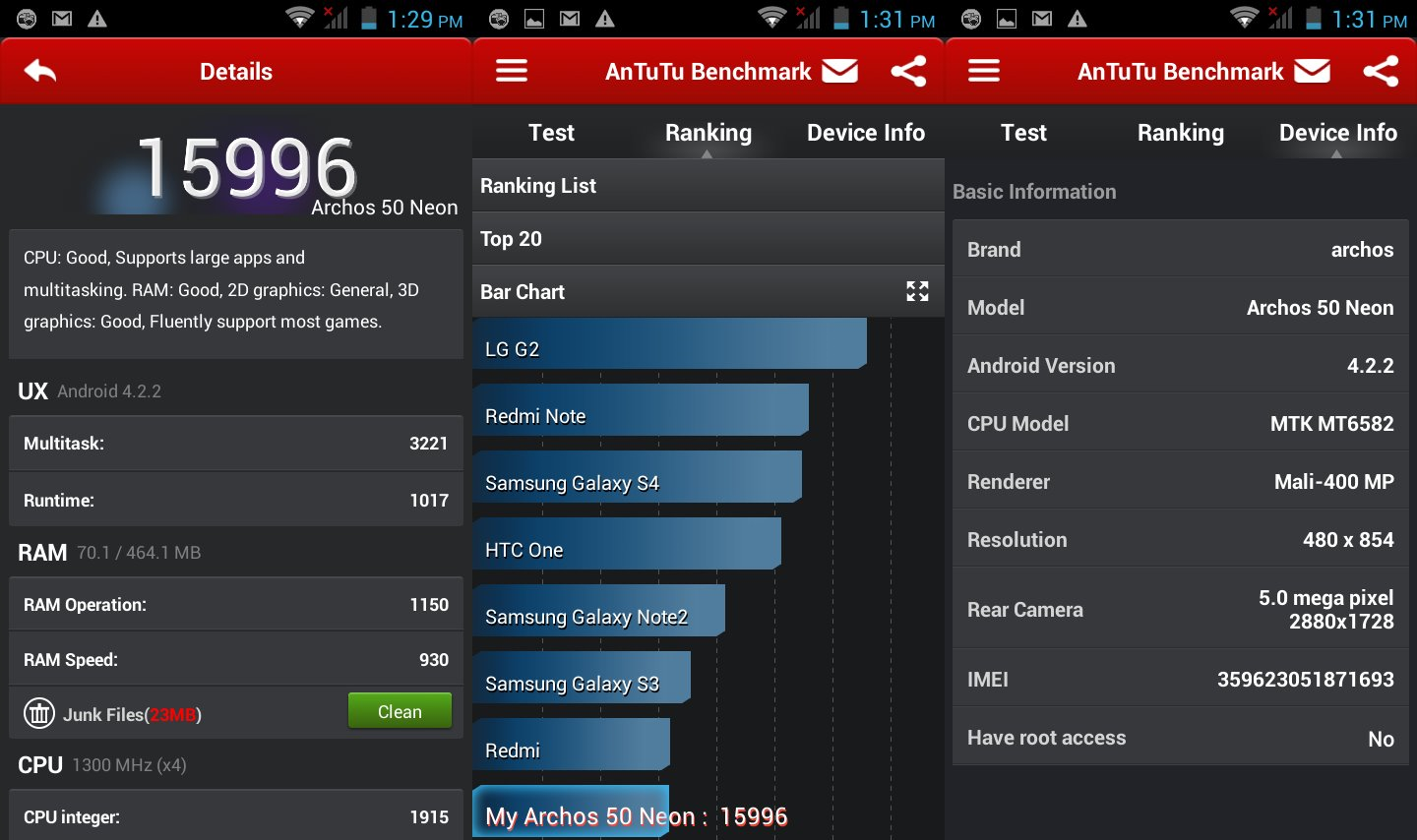
Task: Tap the large 15996 total score
Action: pyautogui.click(x=246, y=168)
